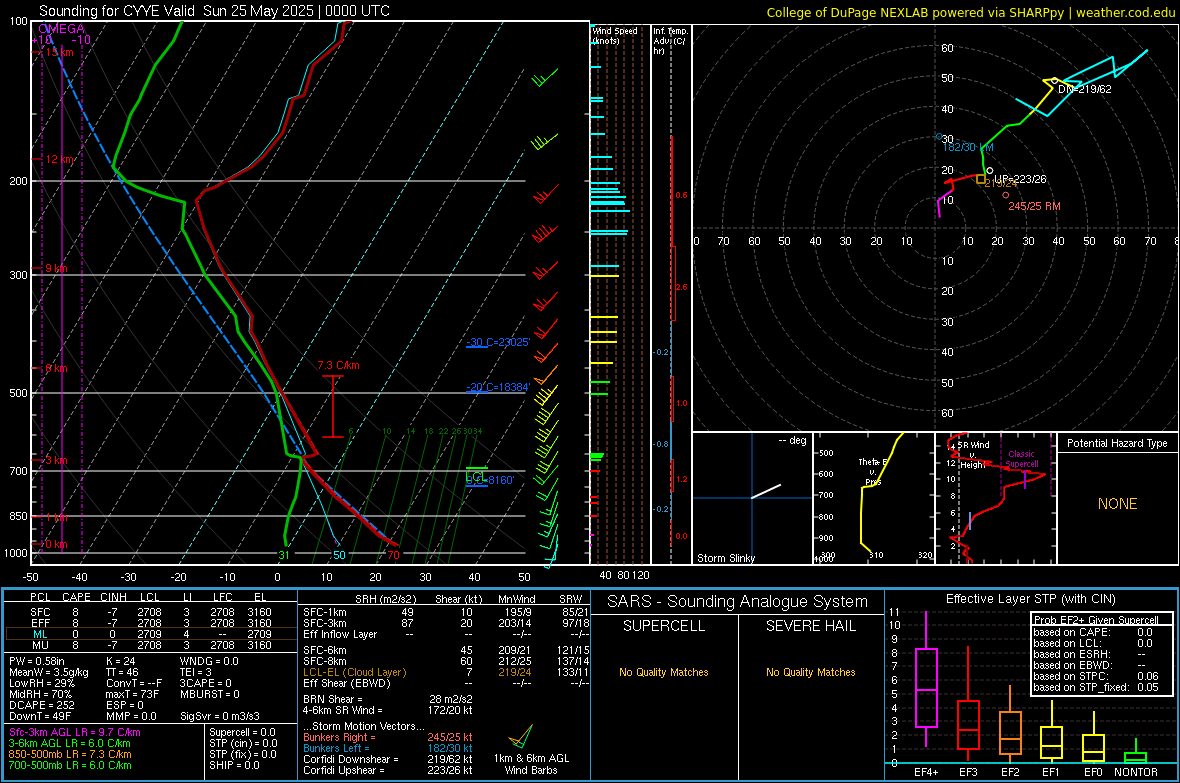Select the MU parcel row
Screen dimensions: 1180x783
(x=151, y=644)
